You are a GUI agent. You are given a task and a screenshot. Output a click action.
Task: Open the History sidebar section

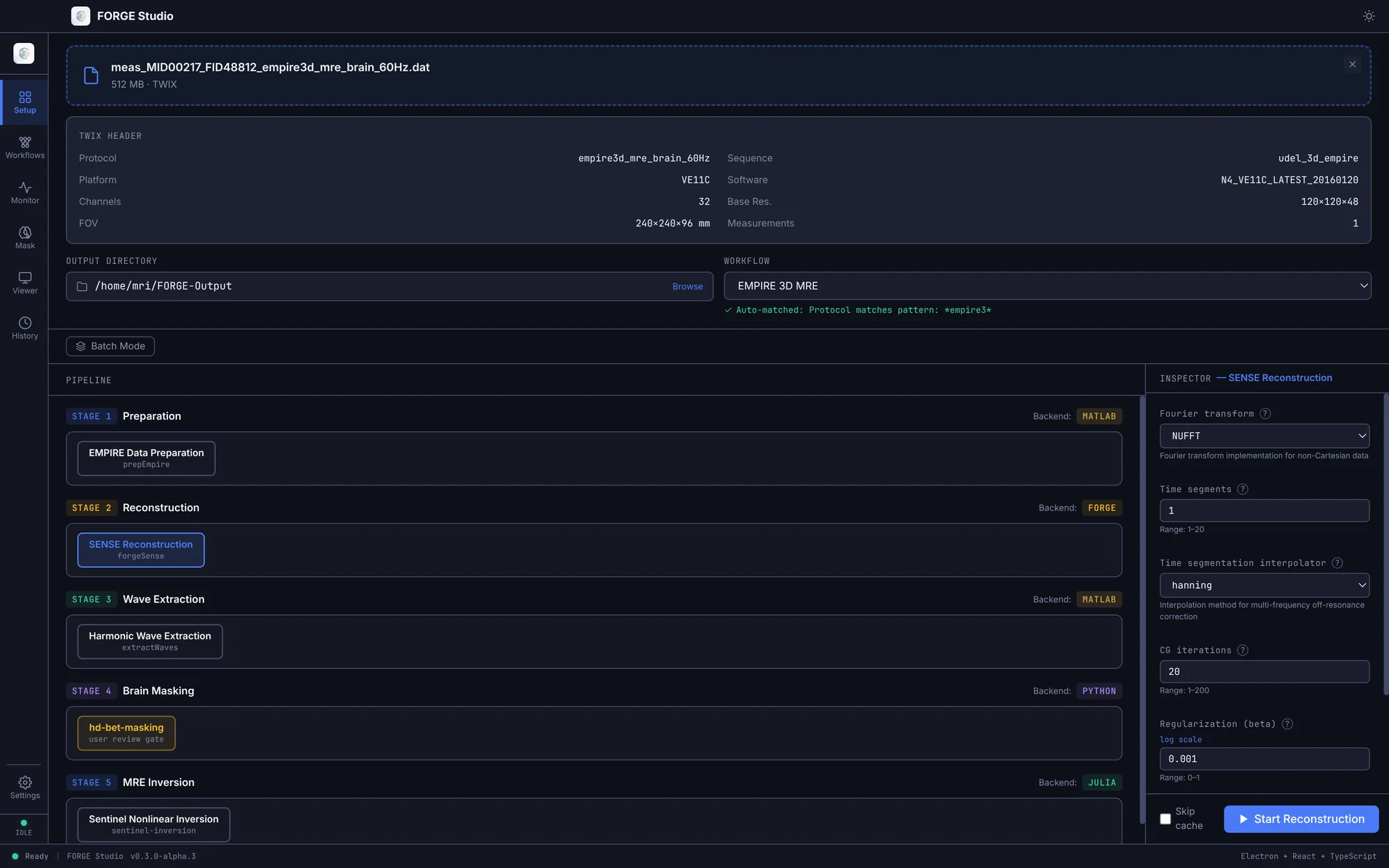pyautogui.click(x=25, y=328)
